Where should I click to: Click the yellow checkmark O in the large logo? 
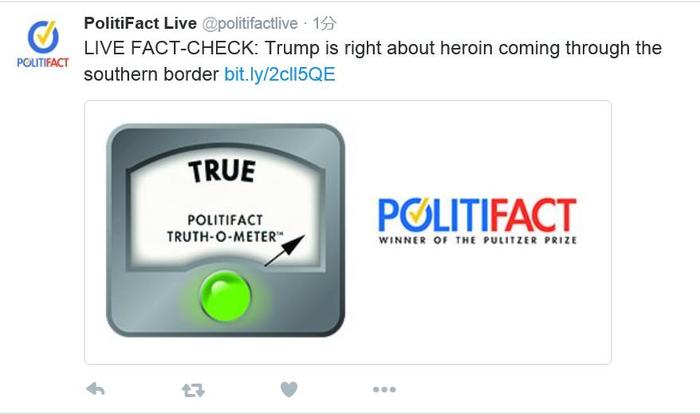[421, 215]
